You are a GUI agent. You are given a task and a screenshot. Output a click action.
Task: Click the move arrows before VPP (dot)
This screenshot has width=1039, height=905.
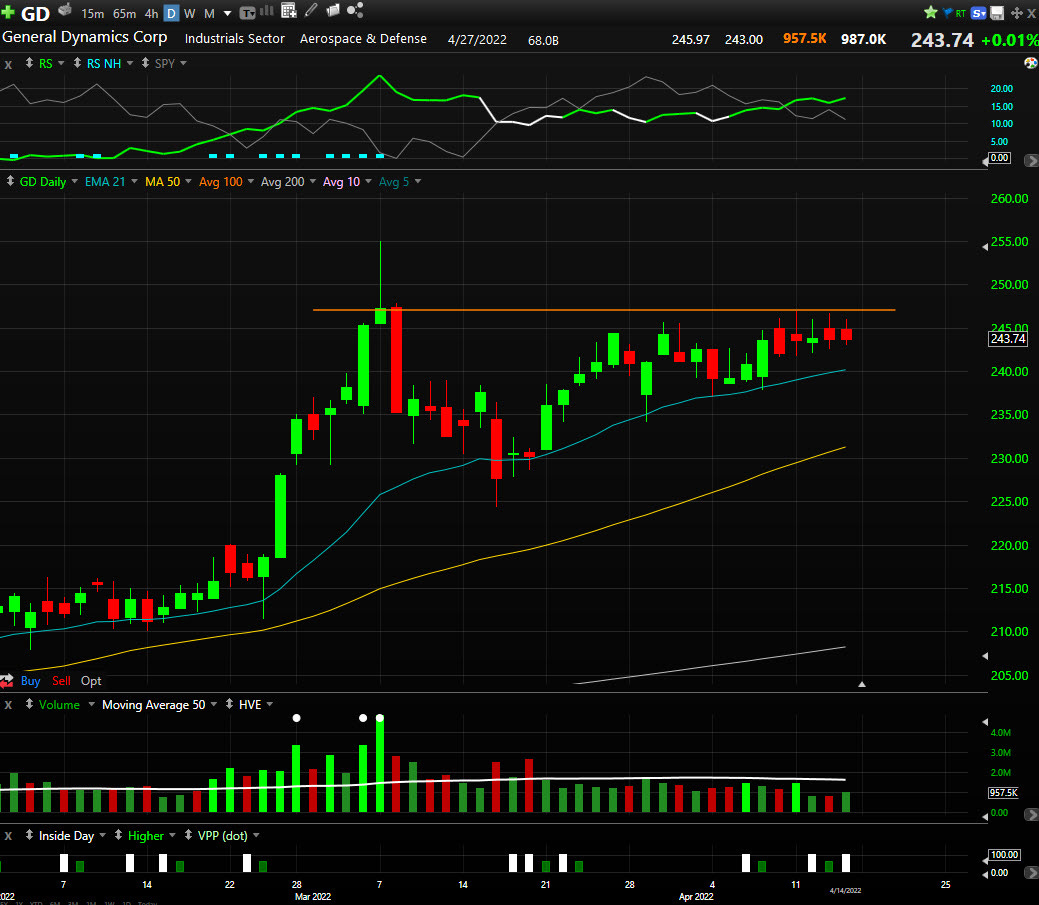pos(188,835)
